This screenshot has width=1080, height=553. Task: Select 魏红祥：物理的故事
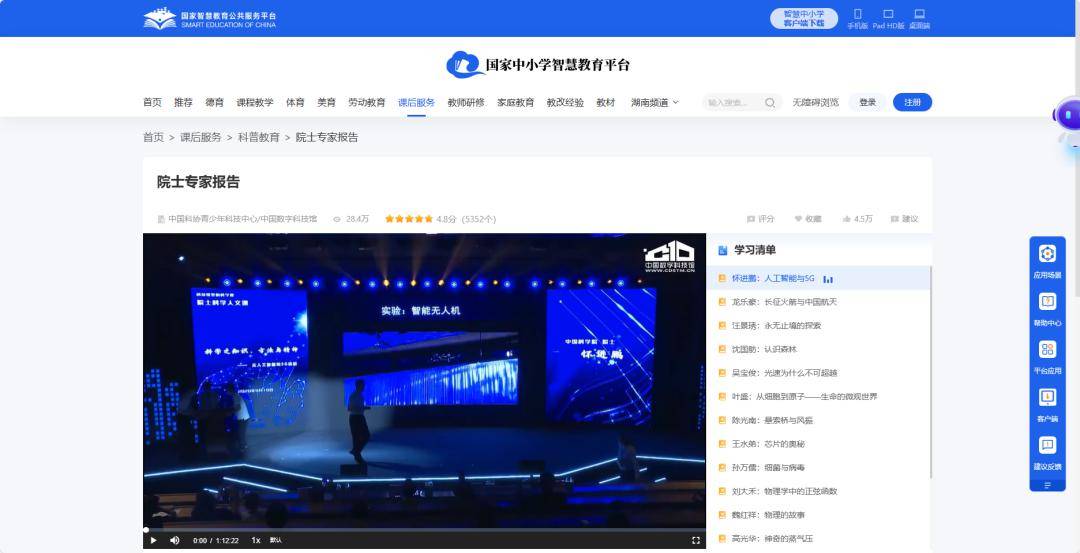(x=818, y=515)
